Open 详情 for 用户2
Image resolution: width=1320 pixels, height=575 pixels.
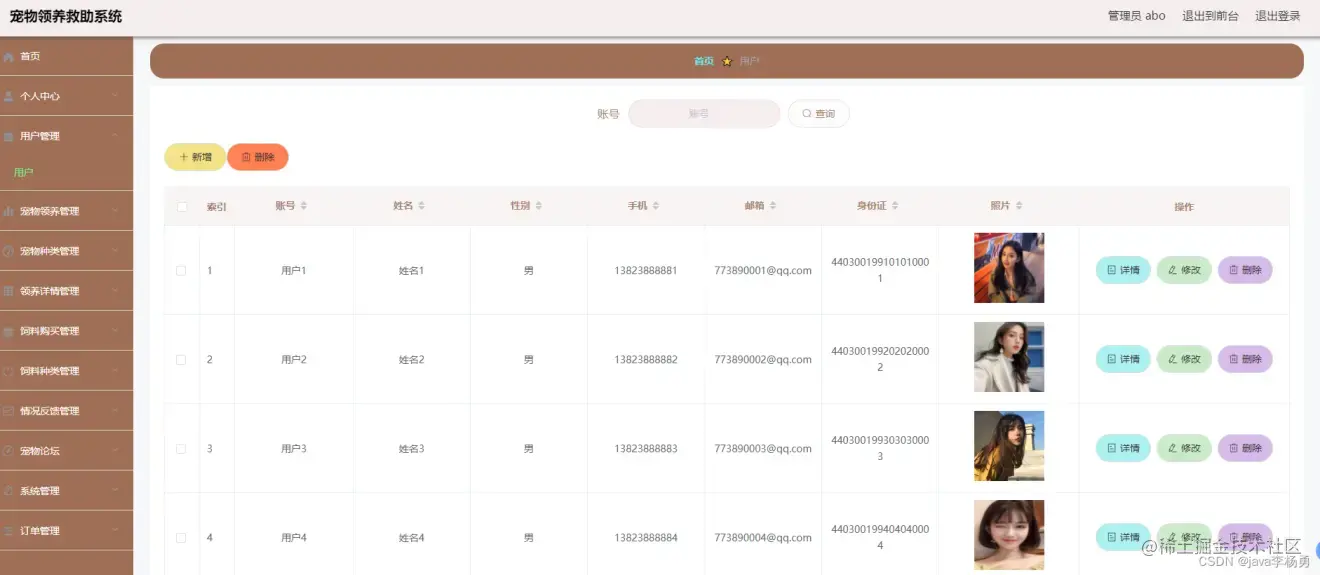(x=1123, y=359)
